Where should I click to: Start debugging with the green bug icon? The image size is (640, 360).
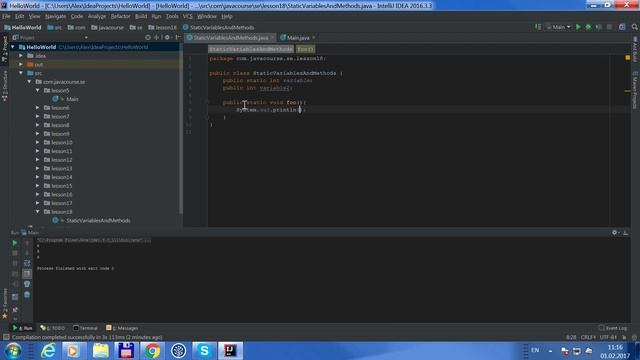coord(588,27)
